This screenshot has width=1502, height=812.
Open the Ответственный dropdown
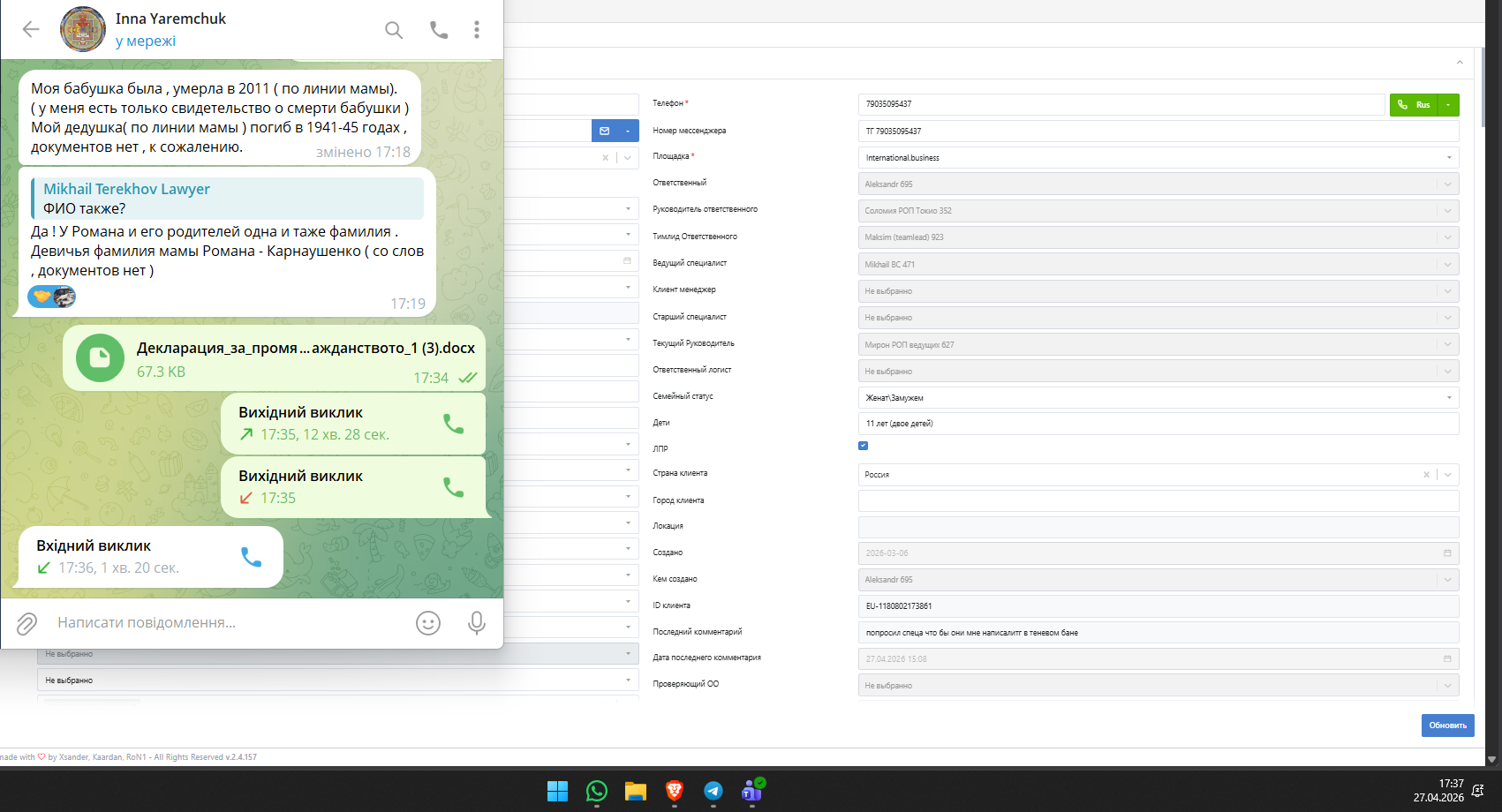tap(1159, 184)
